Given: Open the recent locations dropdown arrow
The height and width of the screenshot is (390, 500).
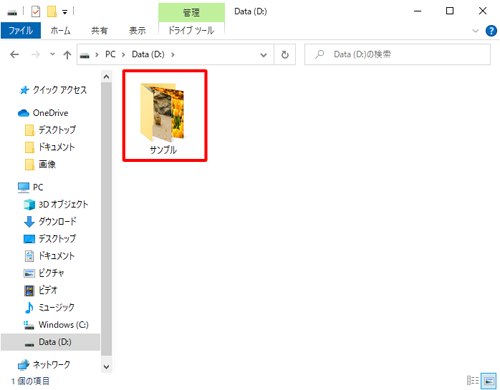Looking at the screenshot, I should pyautogui.click(x=52, y=54).
